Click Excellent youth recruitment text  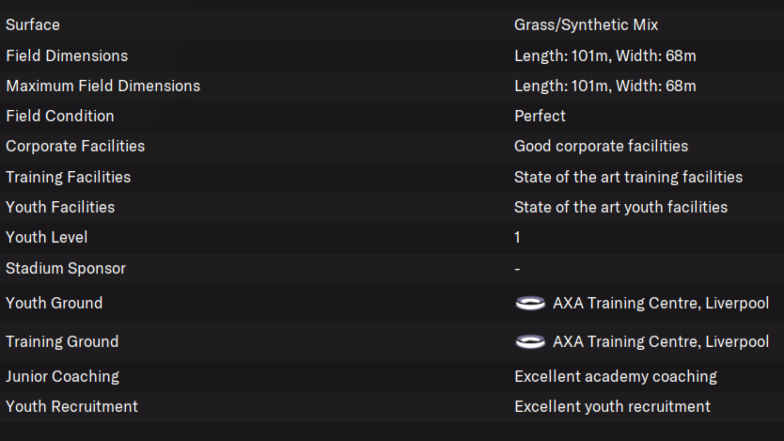(612, 406)
